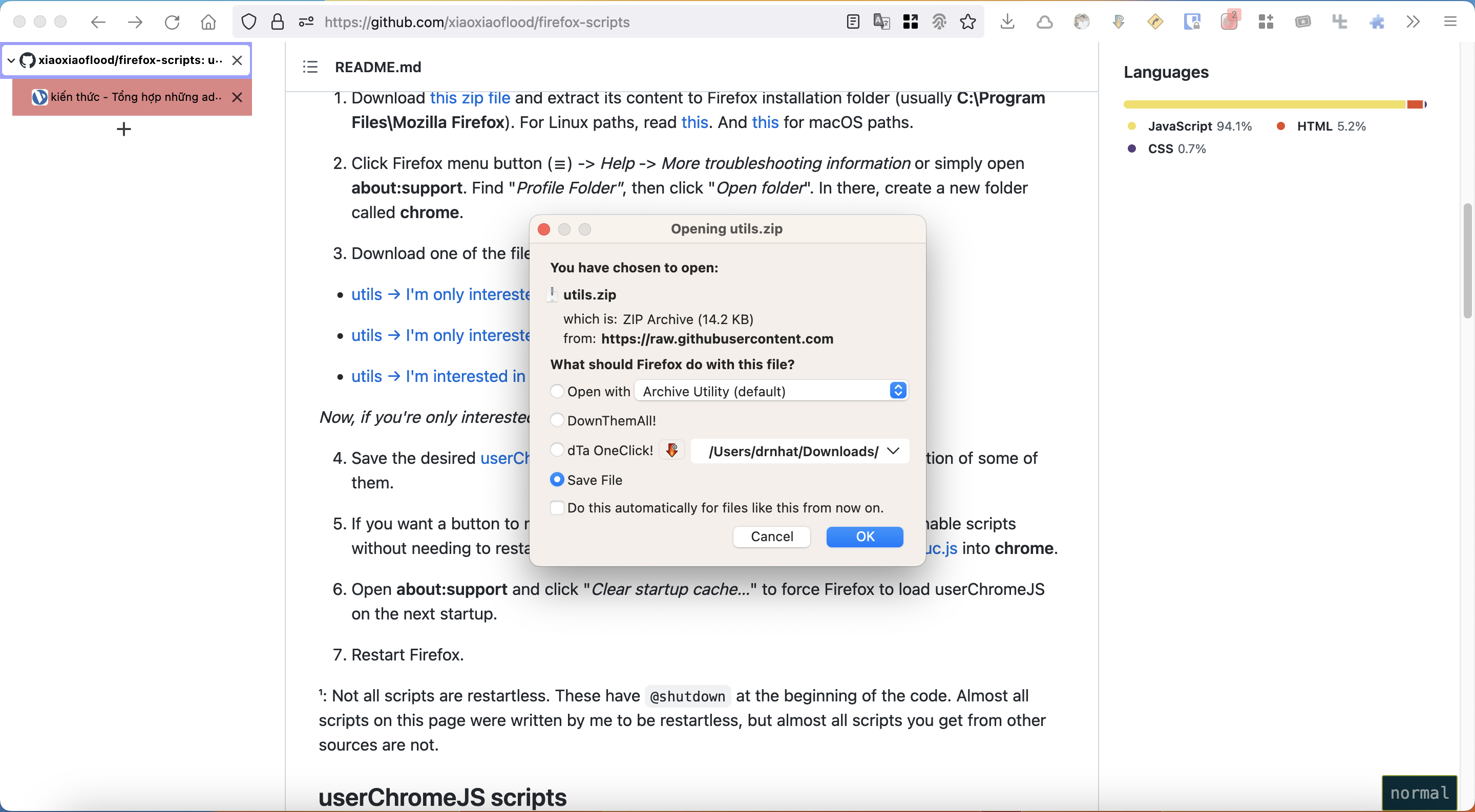Select the Save File radio option
Image resolution: width=1475 pixels, height=812 pixels.
[557, 480]
